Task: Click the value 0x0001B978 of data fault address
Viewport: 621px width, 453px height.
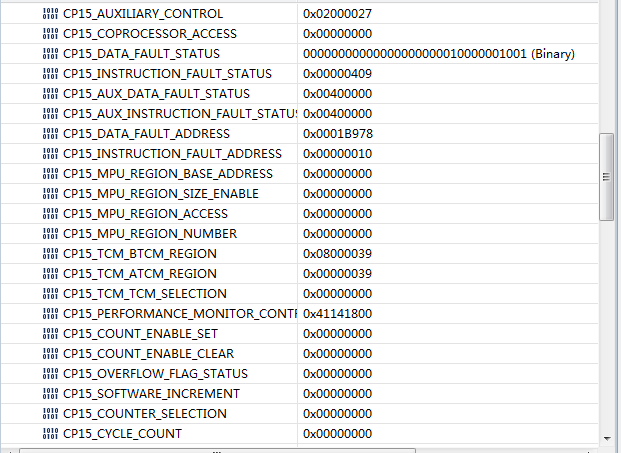Action: pos(336,134)
